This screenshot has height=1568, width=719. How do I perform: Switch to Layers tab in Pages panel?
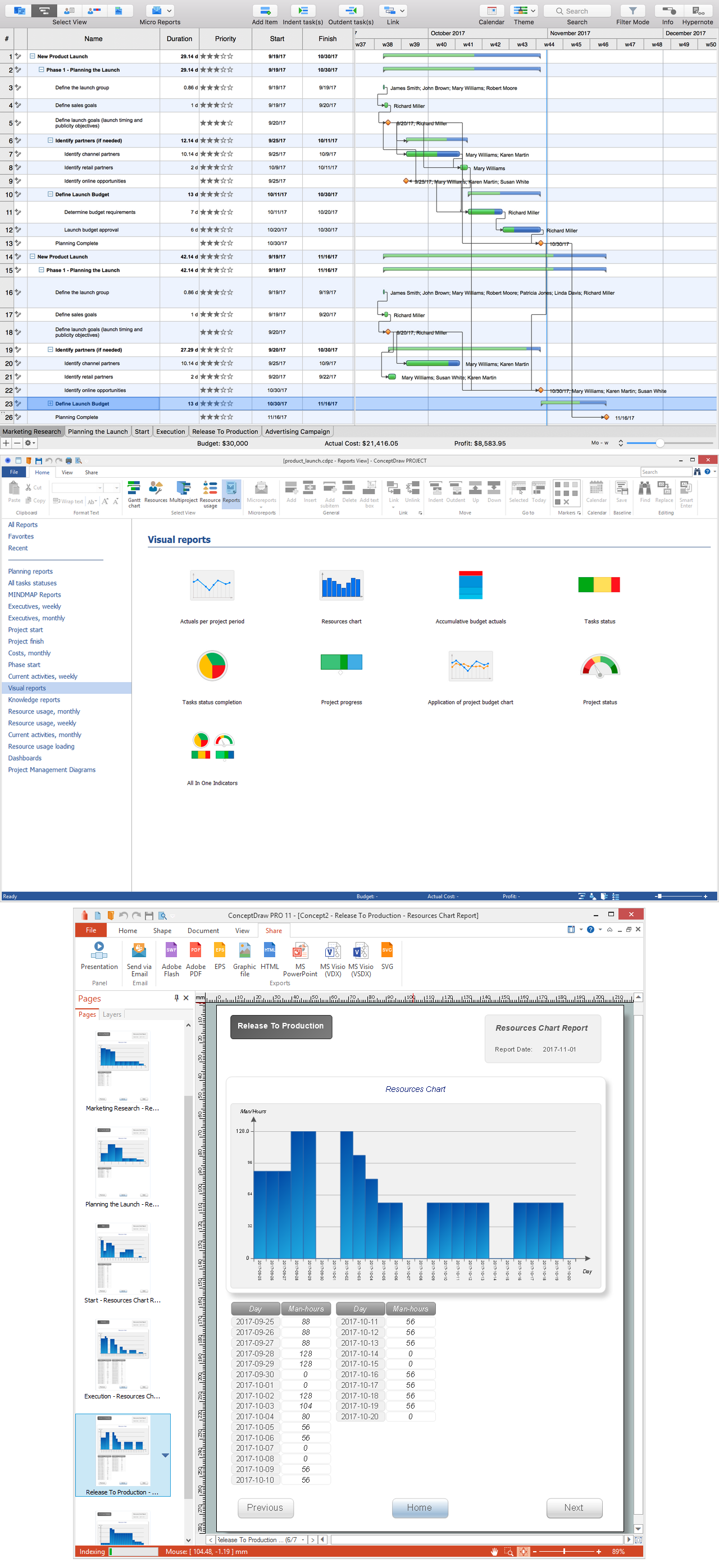[111, 1014]
